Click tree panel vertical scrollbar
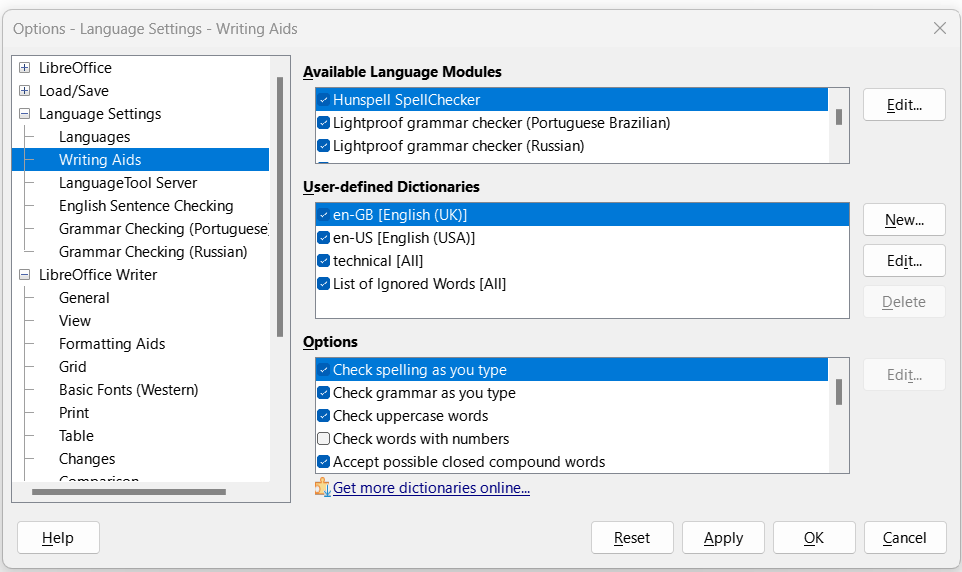The height and width of the screenshot is (572, 962). click(280, 207)
